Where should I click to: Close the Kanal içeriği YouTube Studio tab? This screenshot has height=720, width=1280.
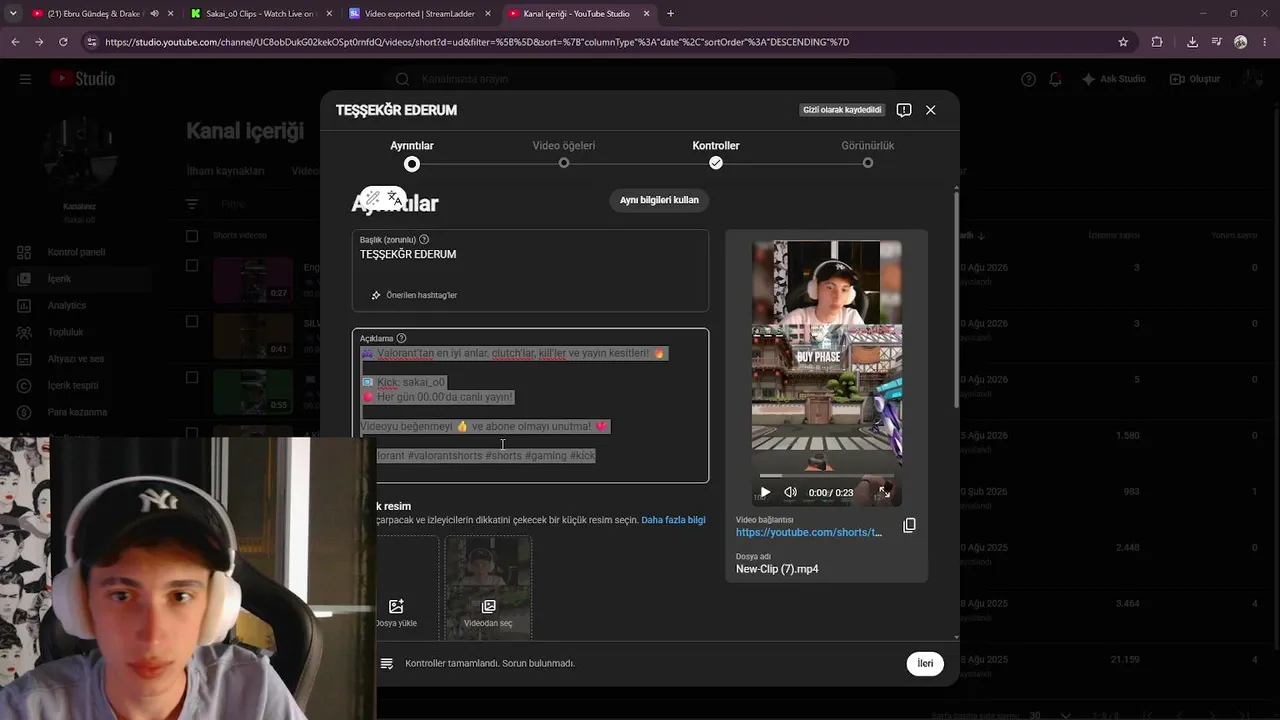coord(646,14)
